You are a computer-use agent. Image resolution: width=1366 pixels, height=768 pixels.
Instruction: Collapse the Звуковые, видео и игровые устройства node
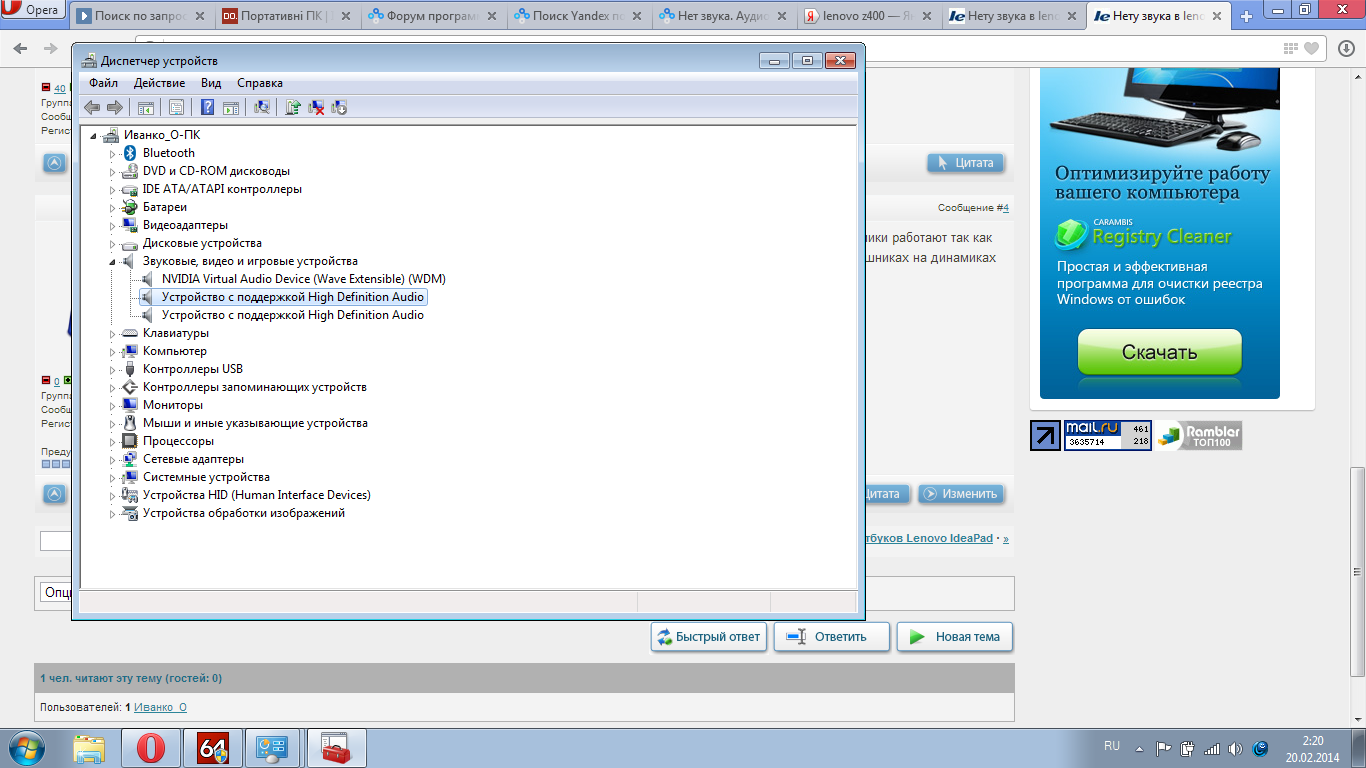click(x=113, y=262)
